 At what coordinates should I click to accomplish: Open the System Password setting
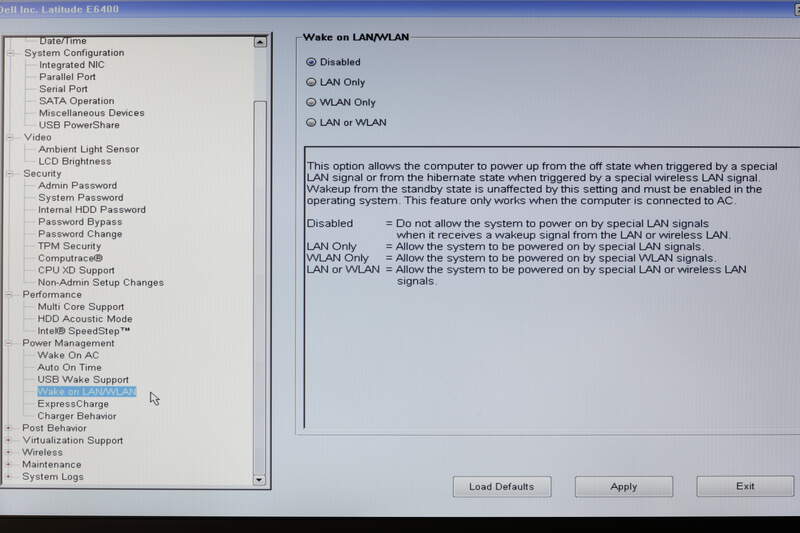[81, 198]
